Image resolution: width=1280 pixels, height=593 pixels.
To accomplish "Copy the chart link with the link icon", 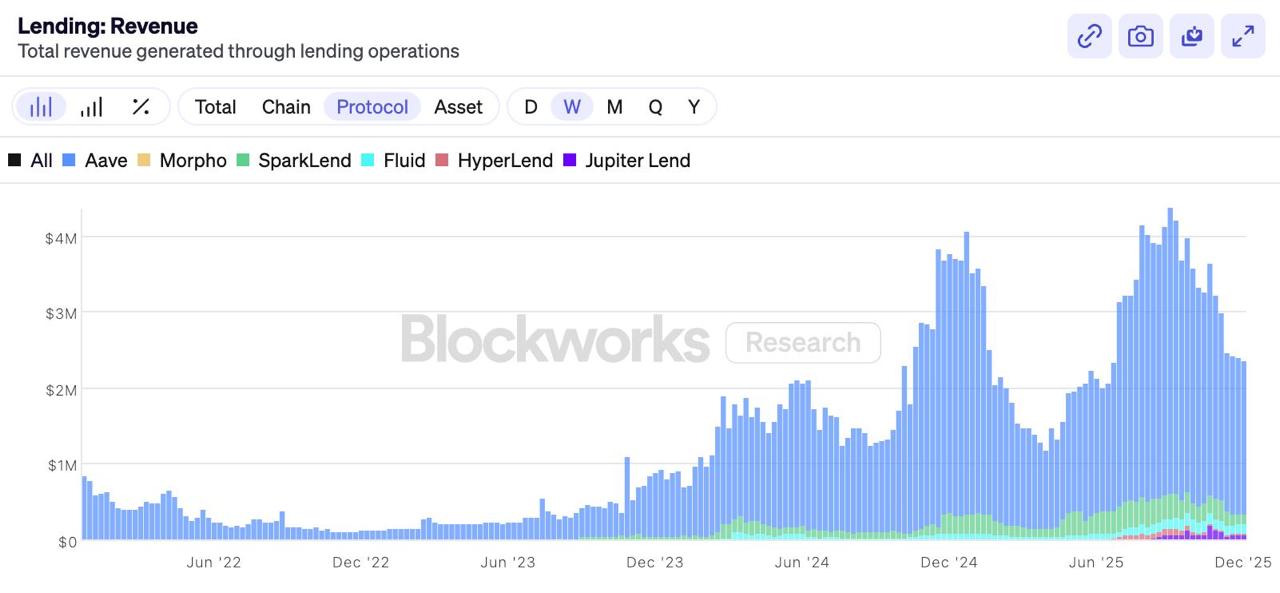I will click(x=1089, y=37).
